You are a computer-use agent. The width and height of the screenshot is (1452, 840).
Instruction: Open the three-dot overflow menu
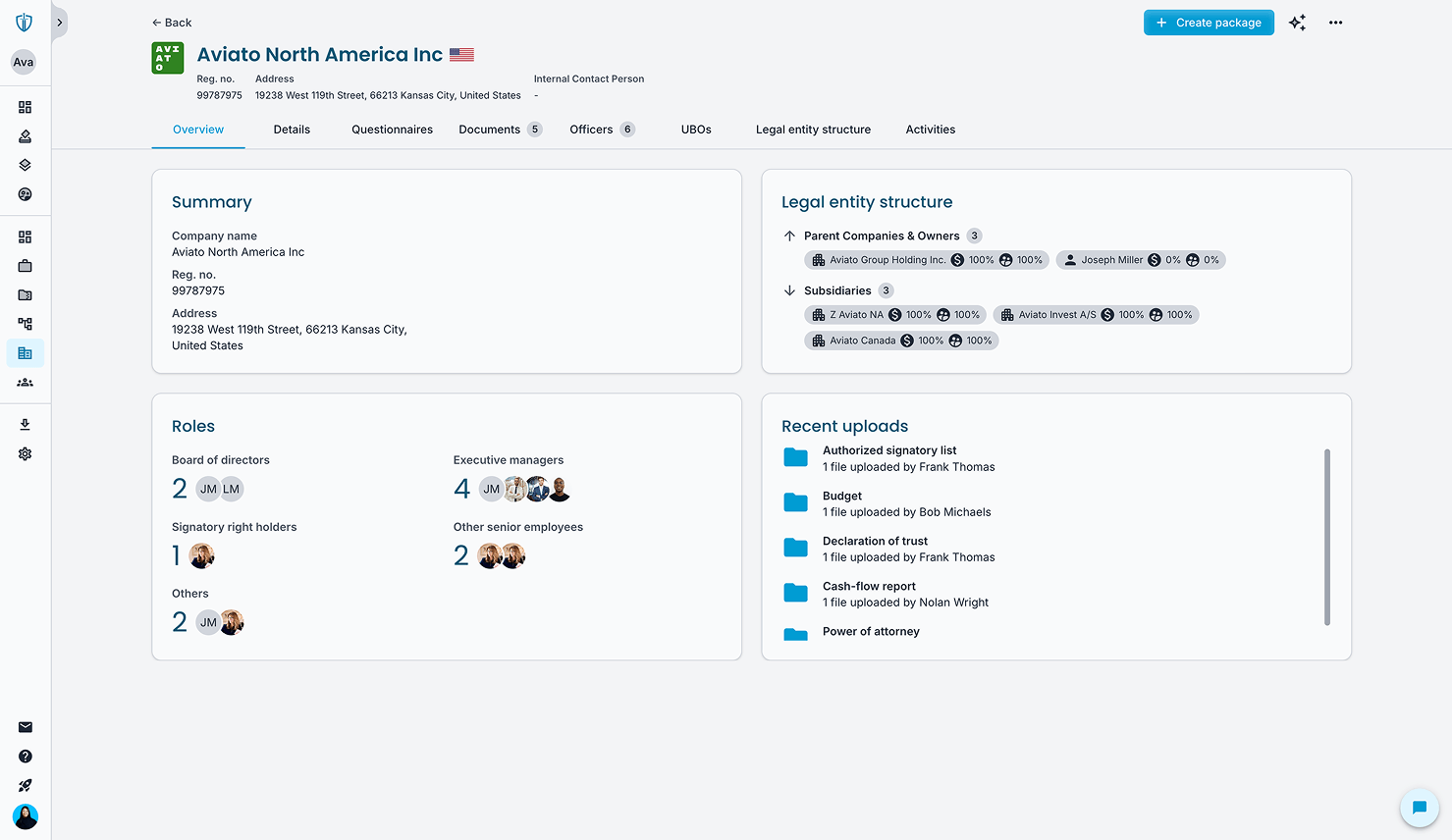[x=1335, y=22]
